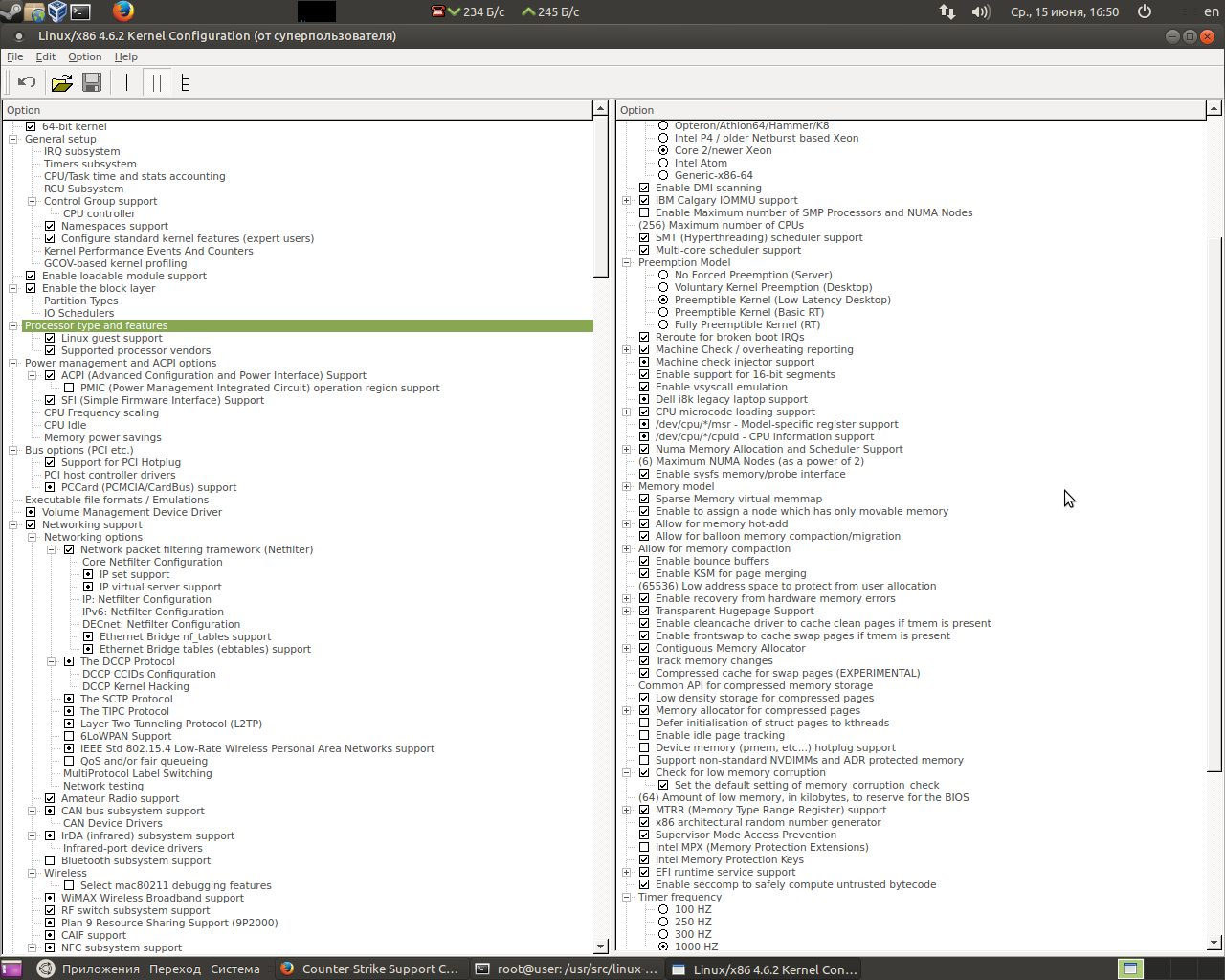Open a config file with the Load folder icon
The width and height of the screenshot is (1225, 980).
(61, 83)
